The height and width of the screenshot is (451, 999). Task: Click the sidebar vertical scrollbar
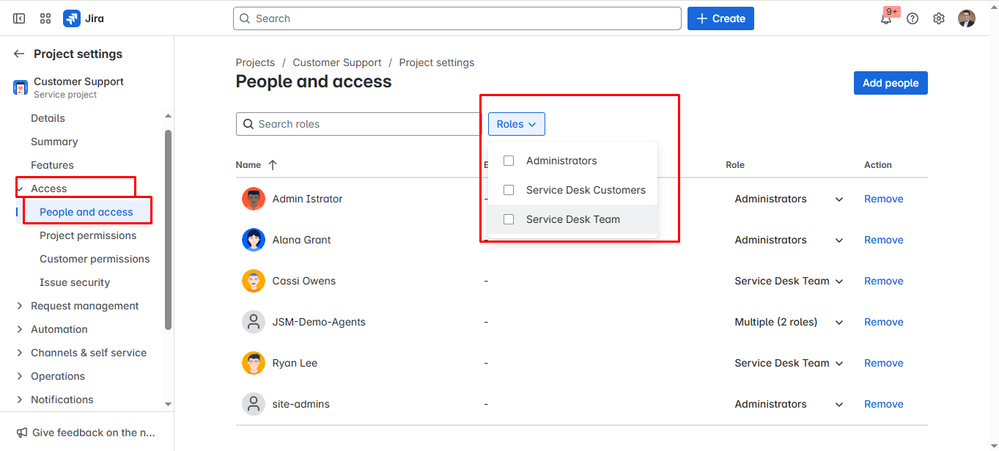(168, 229)
